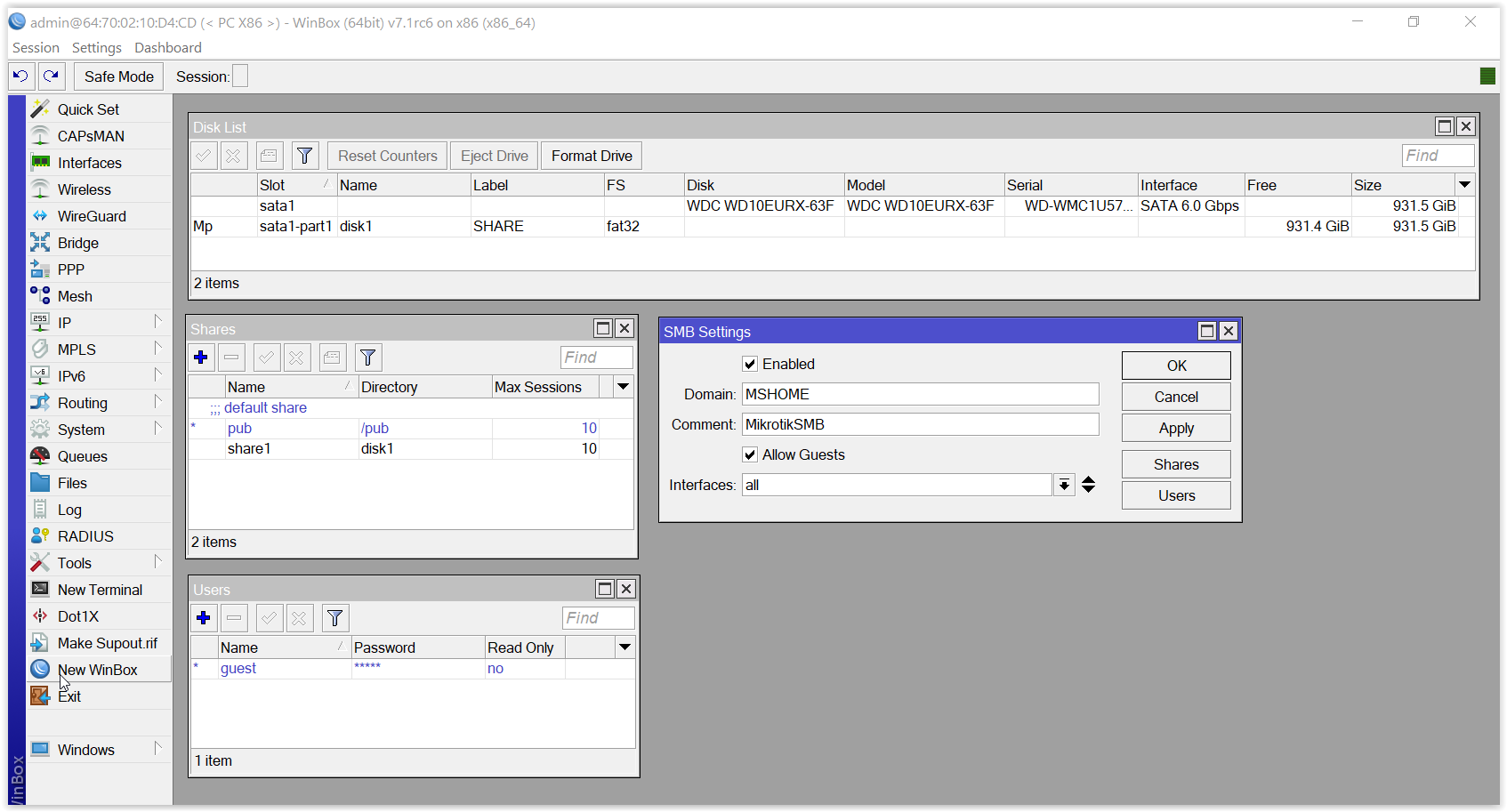Click Make Supout.rif in sidebar
1507x812 pixels.
100,643
